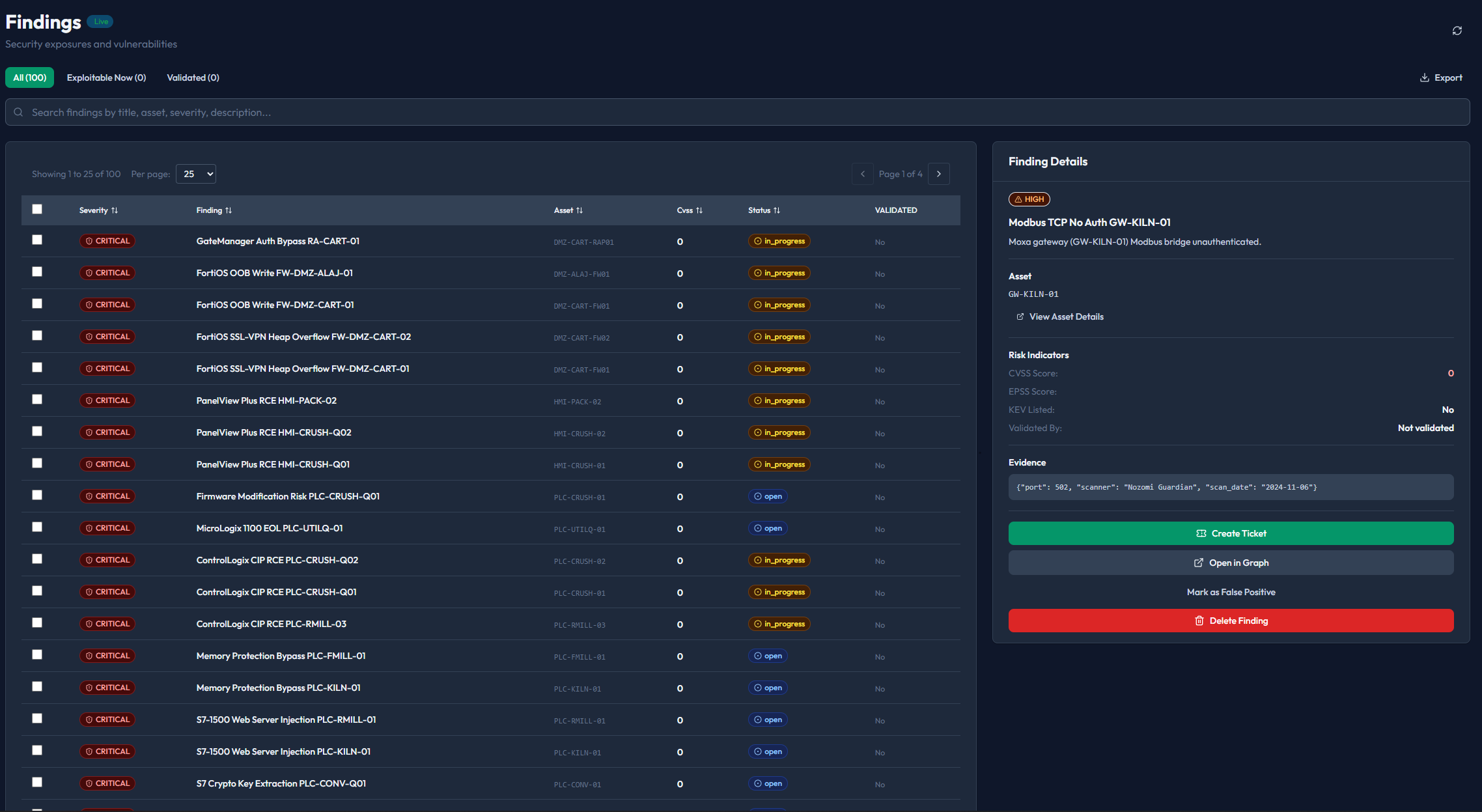
Task: Click the refresh icon at top right
Action: click(x=1457, y=31)
